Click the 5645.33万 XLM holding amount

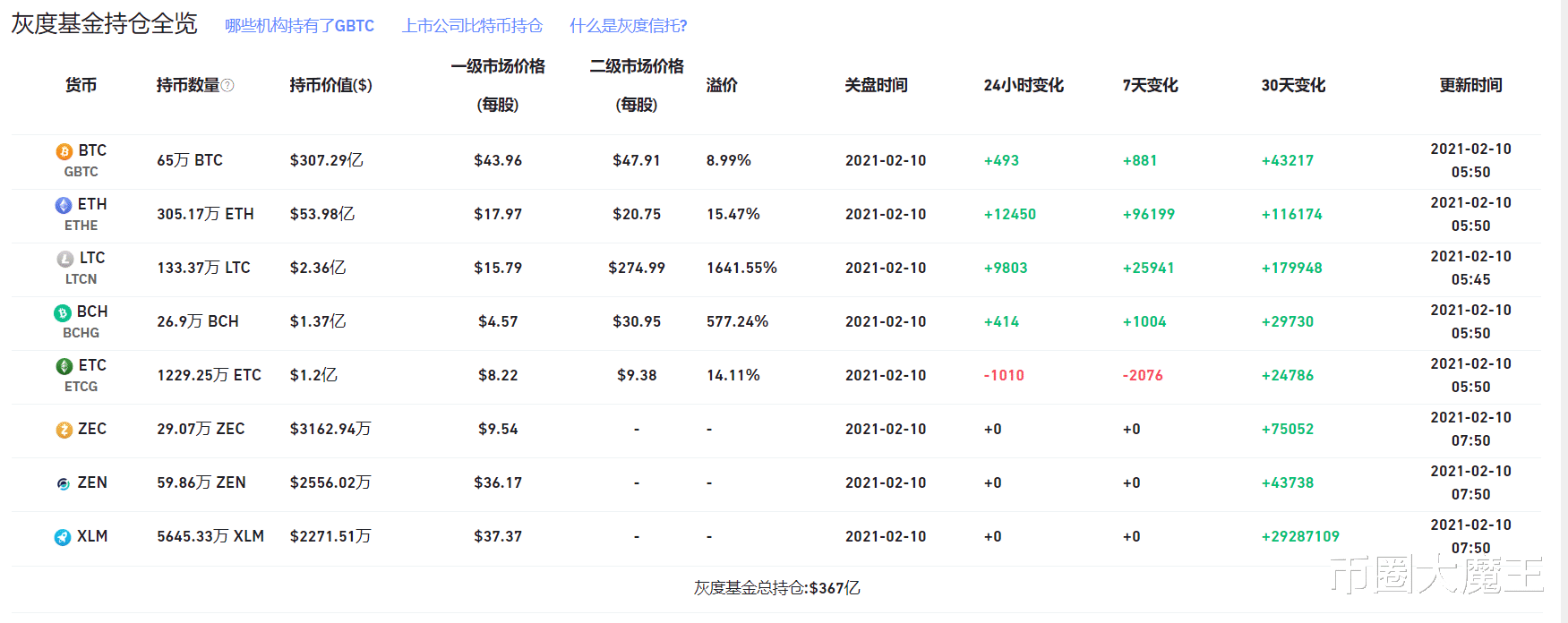click(x=210, y=536)
